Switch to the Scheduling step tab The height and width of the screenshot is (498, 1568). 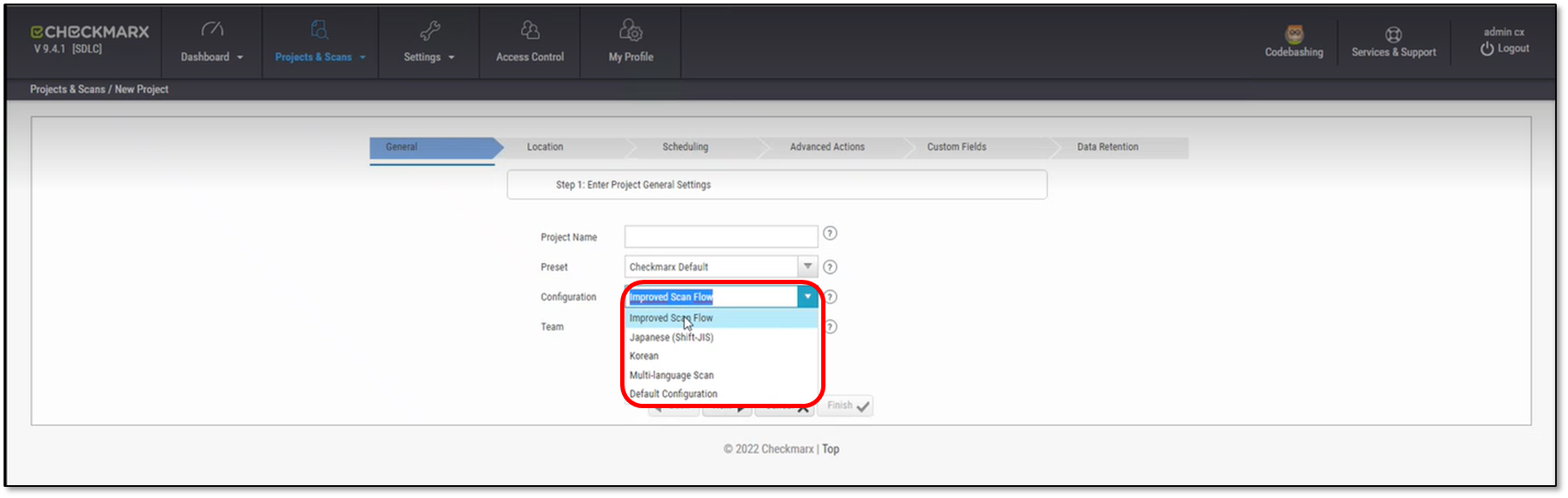(697, 147)
